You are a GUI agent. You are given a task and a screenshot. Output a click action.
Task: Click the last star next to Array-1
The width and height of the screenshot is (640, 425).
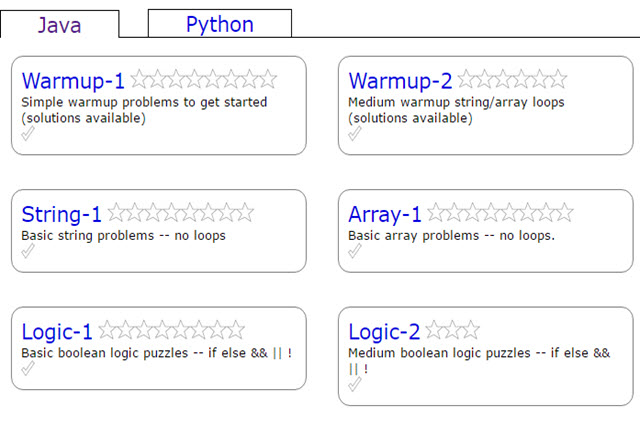click(x=564, y=212)
